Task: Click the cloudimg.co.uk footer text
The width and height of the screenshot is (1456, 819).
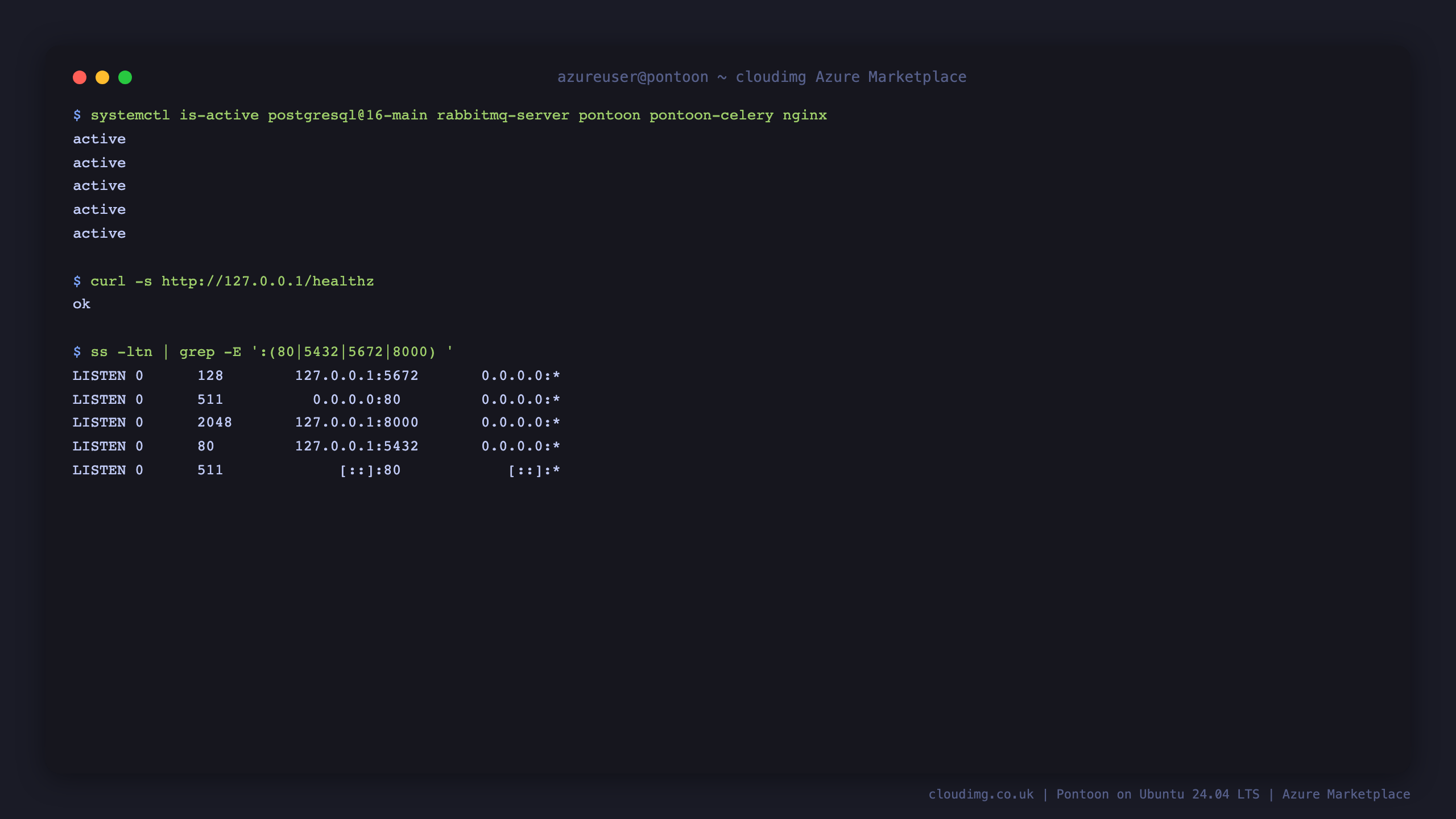Action: 981,795
